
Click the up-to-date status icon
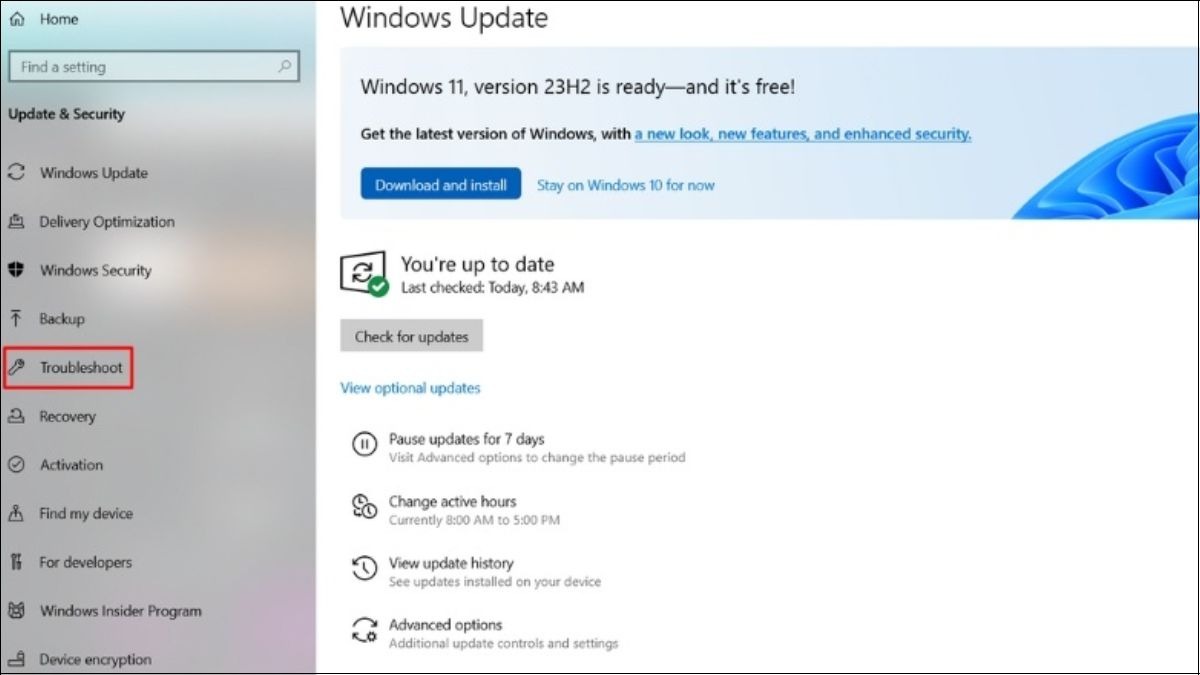[364, 274]
